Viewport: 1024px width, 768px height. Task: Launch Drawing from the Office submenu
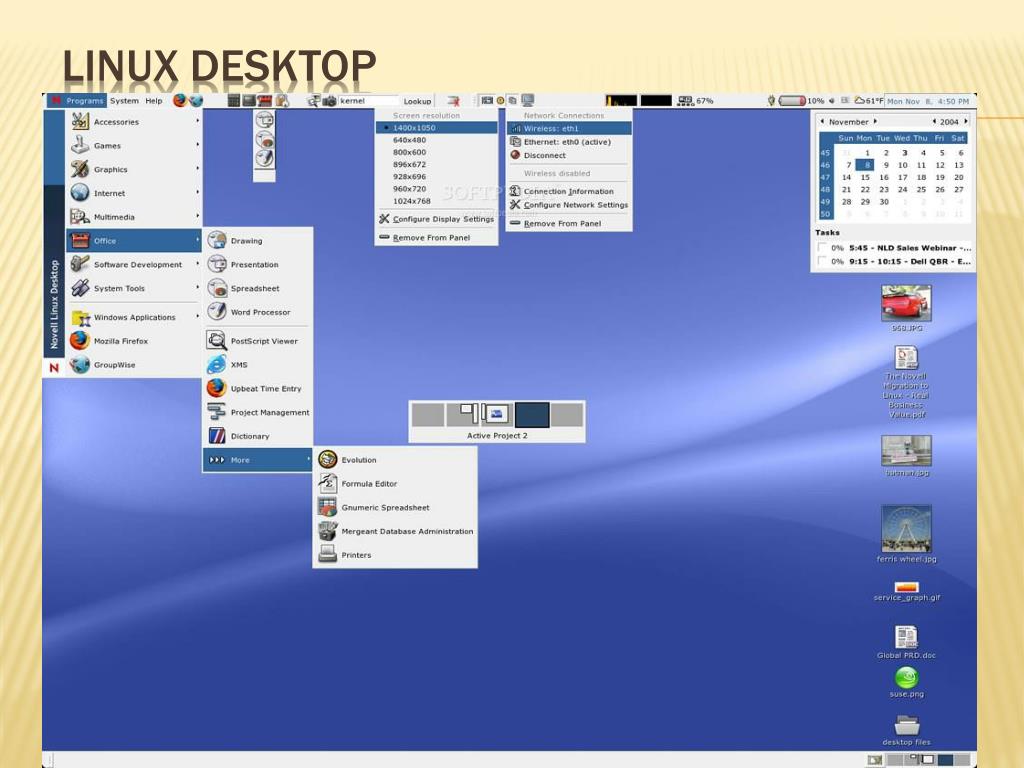coord(258,241)
